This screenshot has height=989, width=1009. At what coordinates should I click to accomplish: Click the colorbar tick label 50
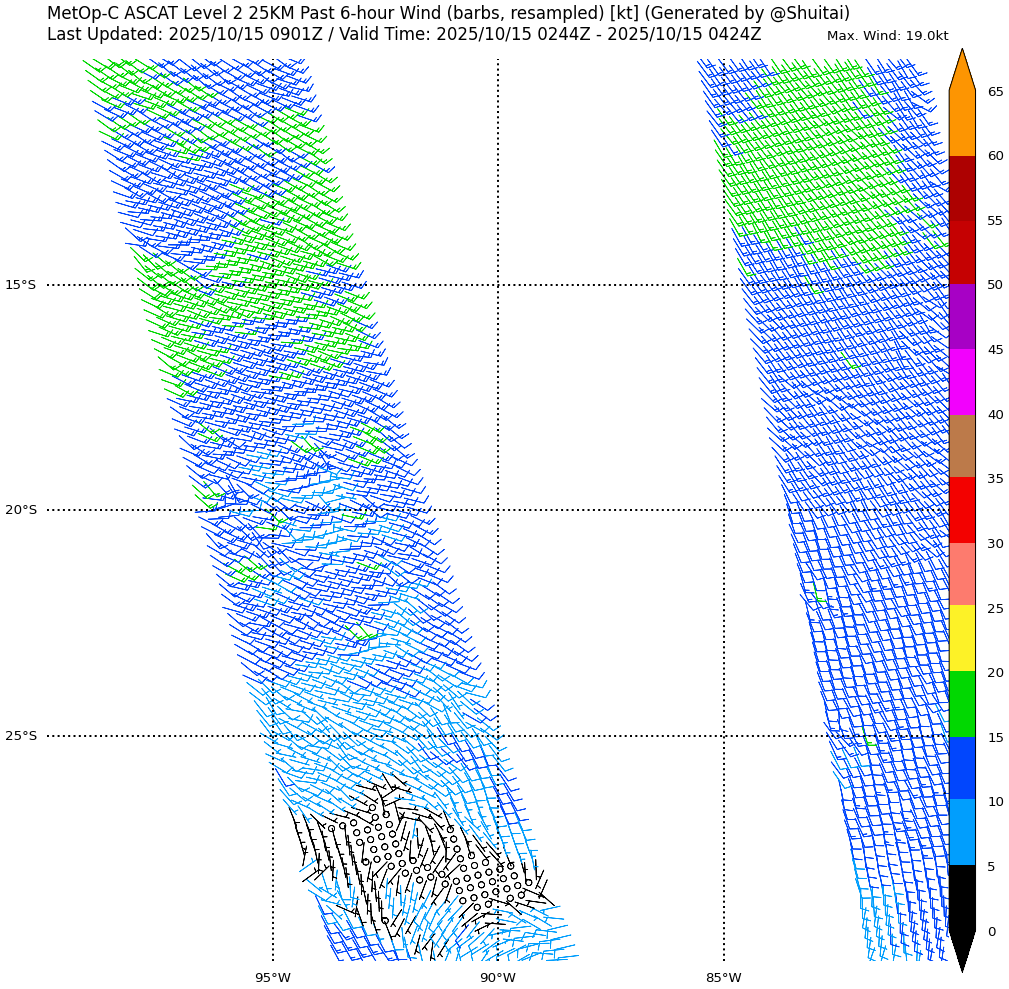(995, 285)
